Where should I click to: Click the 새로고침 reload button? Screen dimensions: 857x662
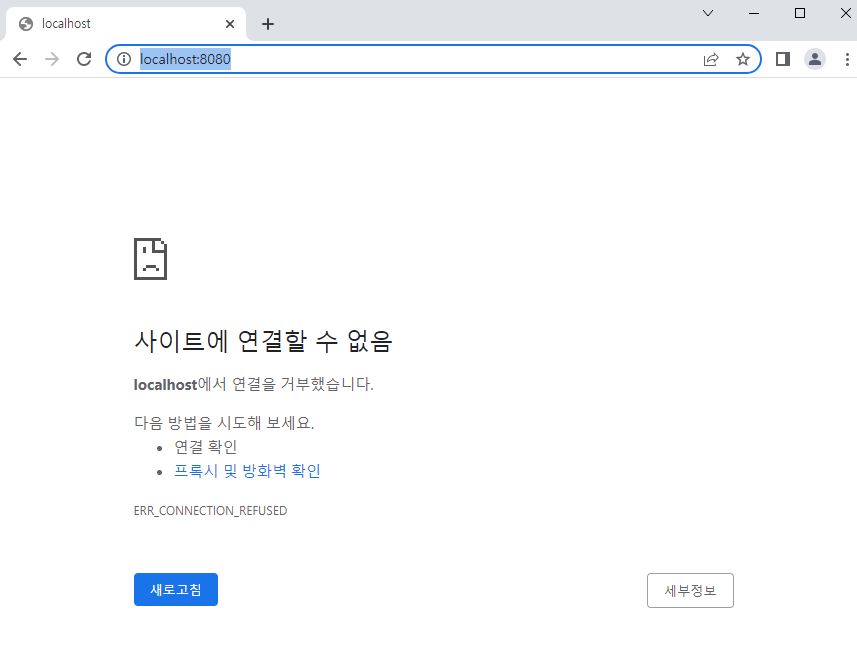click(175, 589)
